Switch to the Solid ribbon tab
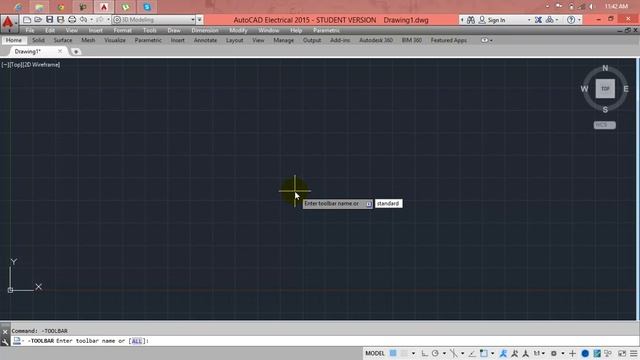The height and width of the screenshot is (360, 640). pyautogui.click(x=38, y=40)
